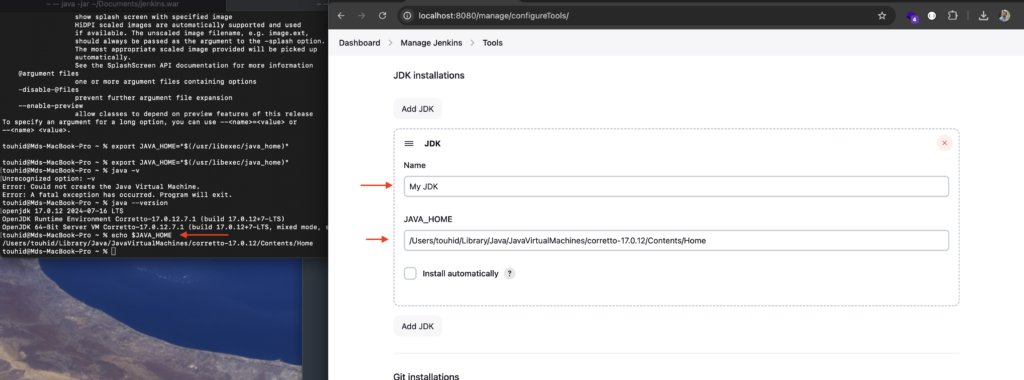Click the JDK drag handle icon

[x=409, y=144]
